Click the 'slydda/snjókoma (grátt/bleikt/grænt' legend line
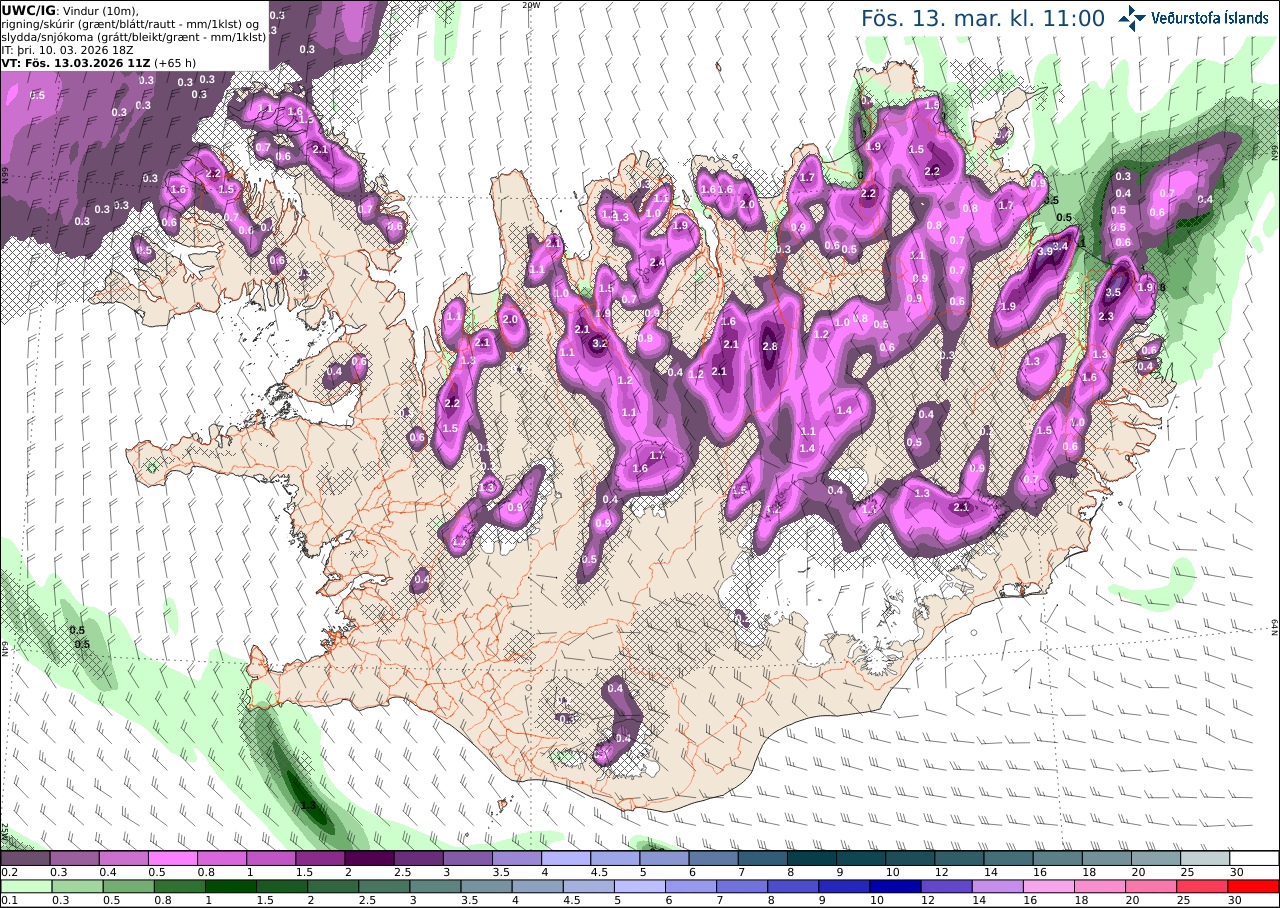The width and height of the screenshot is (1280, 908). click(134, 36)
